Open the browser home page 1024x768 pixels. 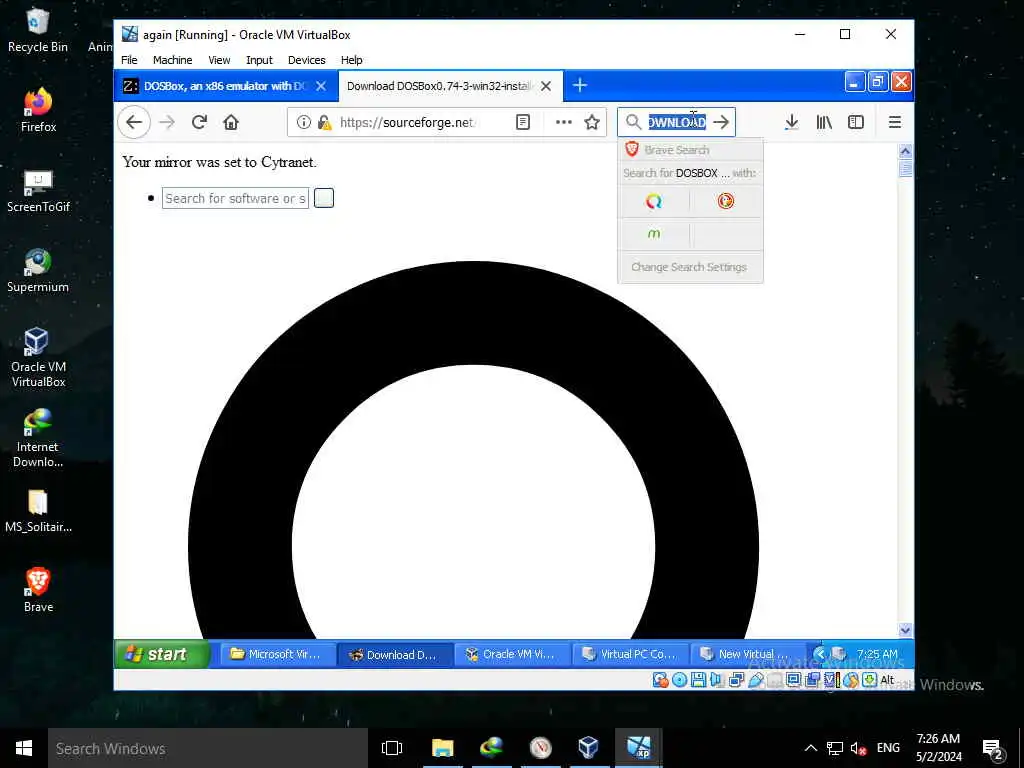click(231, 122)
